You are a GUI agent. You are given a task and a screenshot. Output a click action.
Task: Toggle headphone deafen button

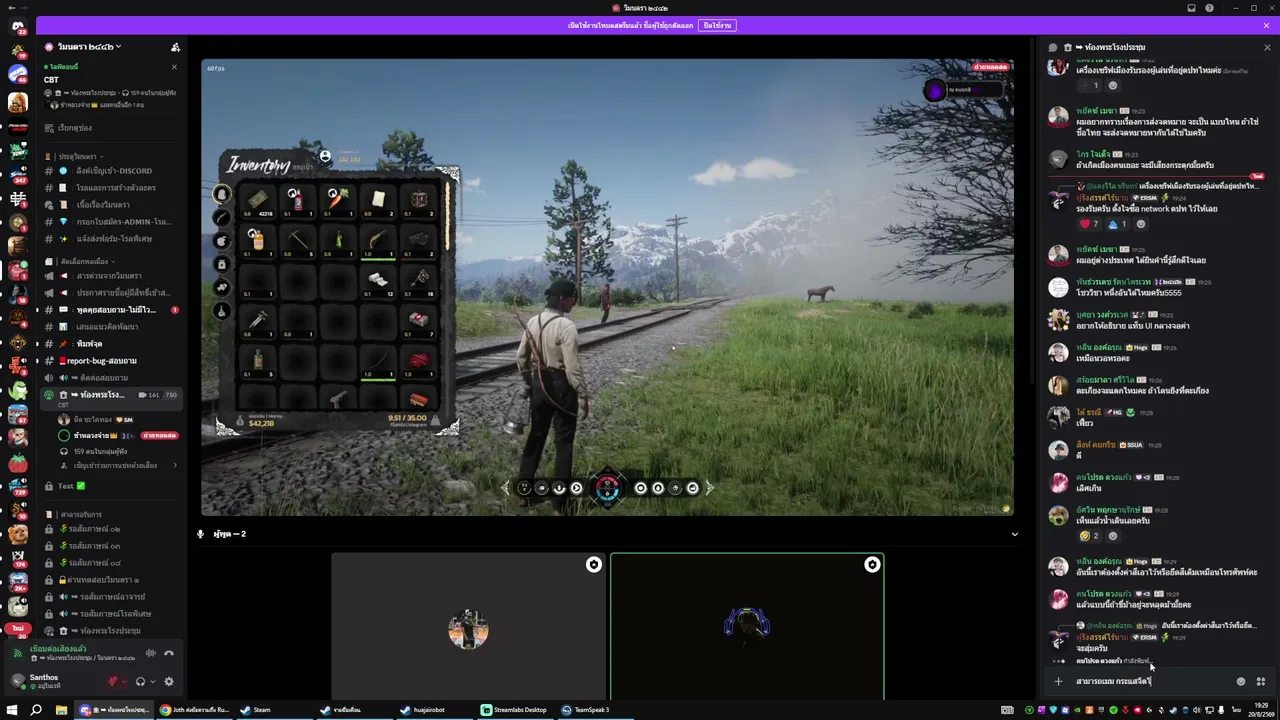point(140,682)
